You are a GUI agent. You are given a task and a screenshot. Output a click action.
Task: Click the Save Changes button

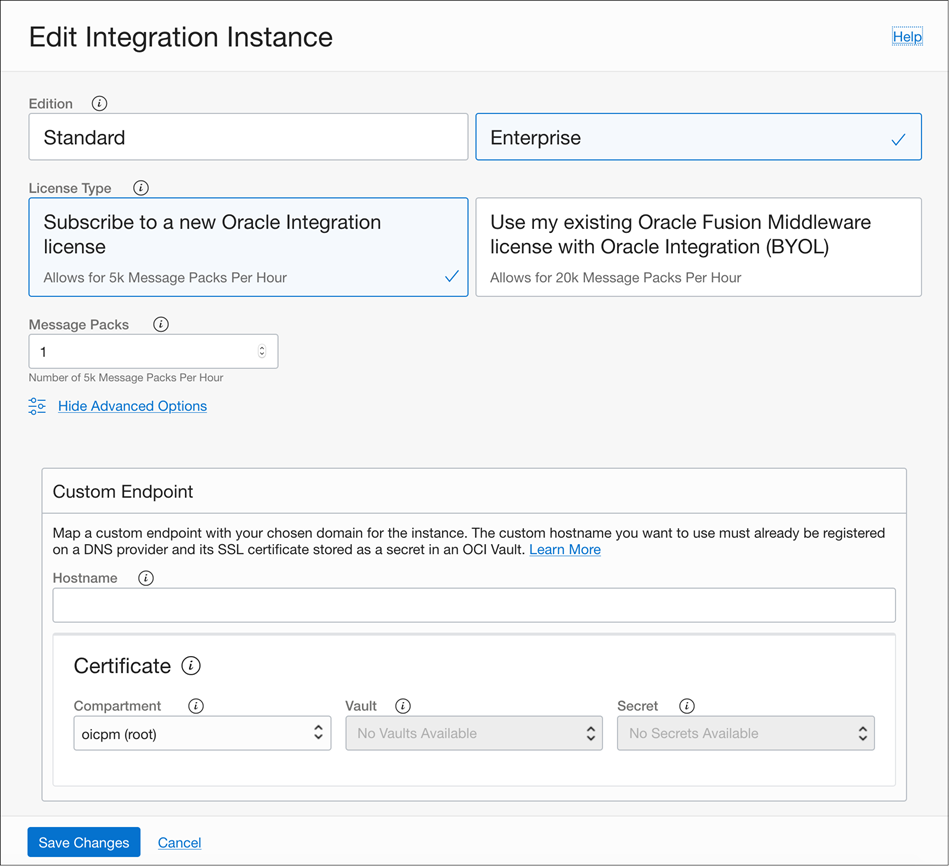(83, 842)
